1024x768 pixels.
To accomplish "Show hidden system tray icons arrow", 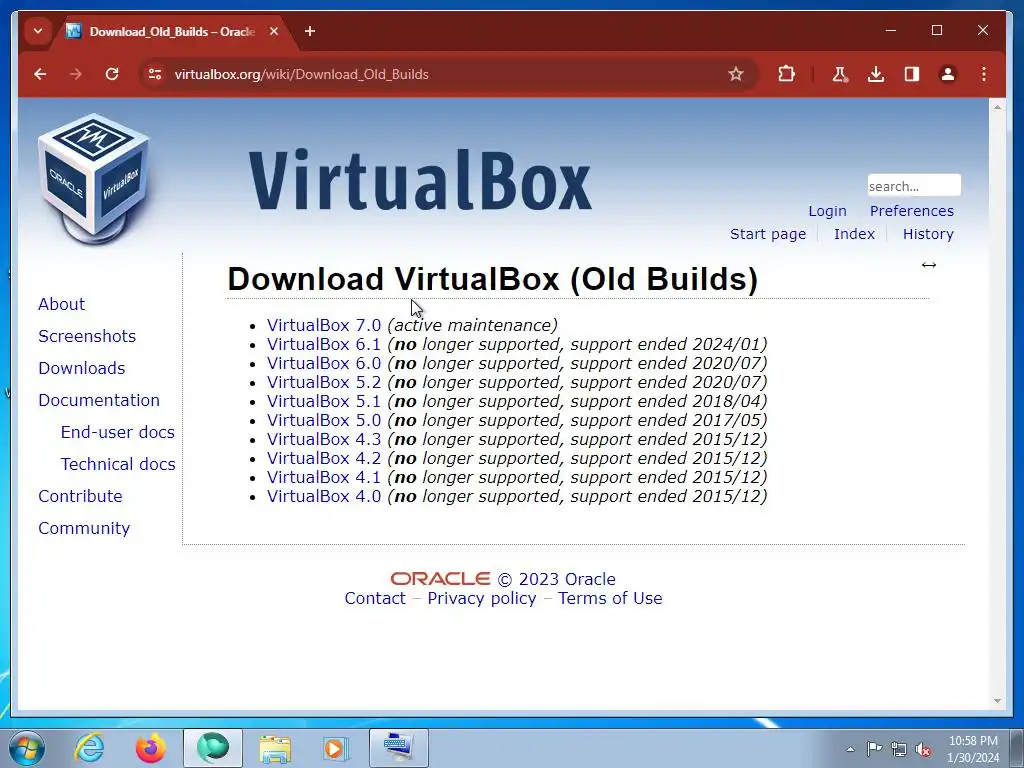I will [x=850, y=749].
